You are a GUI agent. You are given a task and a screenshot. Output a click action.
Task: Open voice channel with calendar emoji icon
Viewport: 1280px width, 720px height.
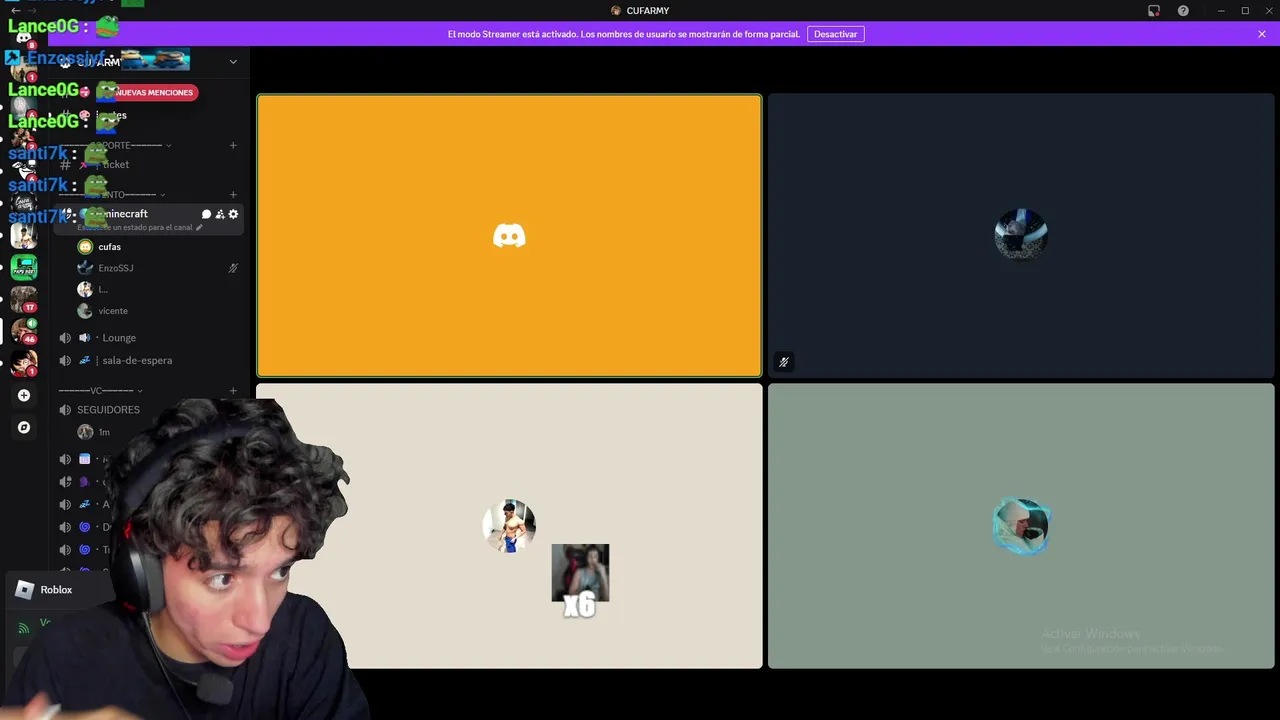[85, 459]
